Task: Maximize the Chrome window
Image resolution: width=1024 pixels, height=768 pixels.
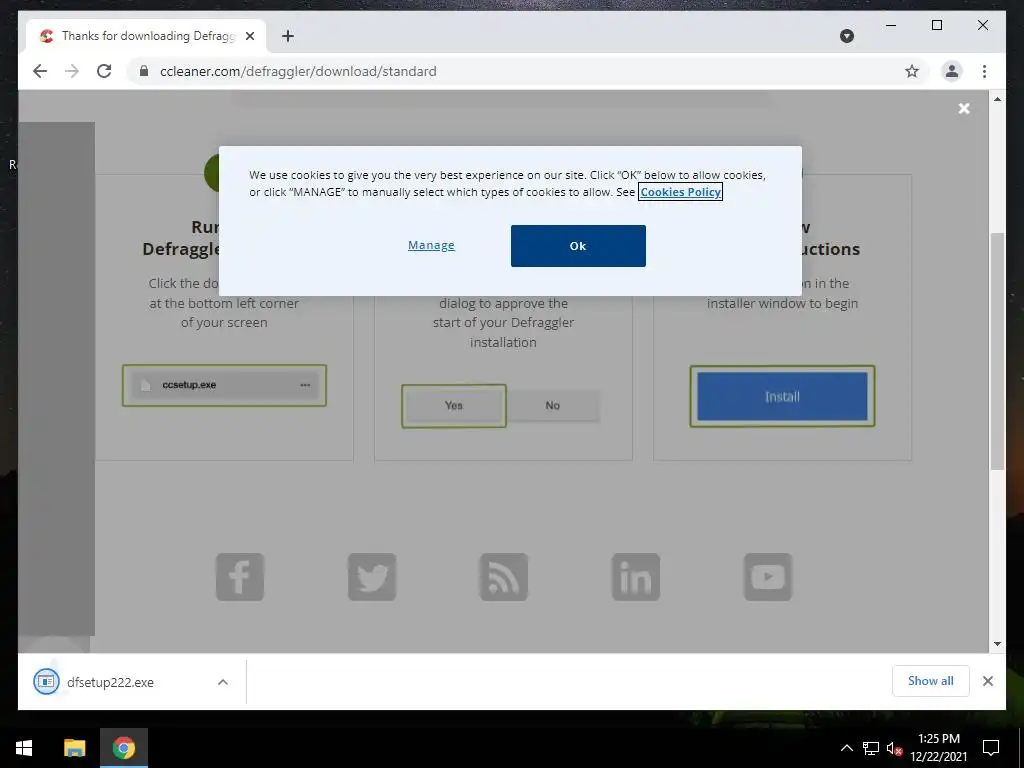Action: tap(936, 25)
